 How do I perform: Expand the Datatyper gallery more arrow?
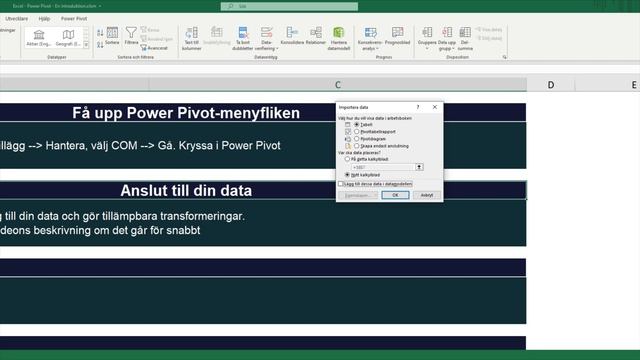(x=86, y=45)
